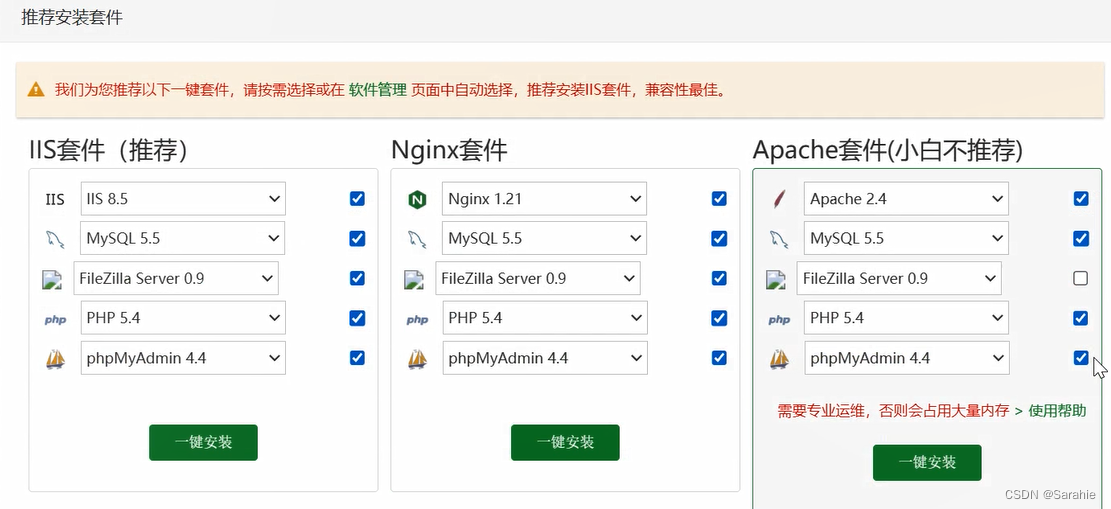Open the Apache 2.4 version dropdown

(906, 198)
